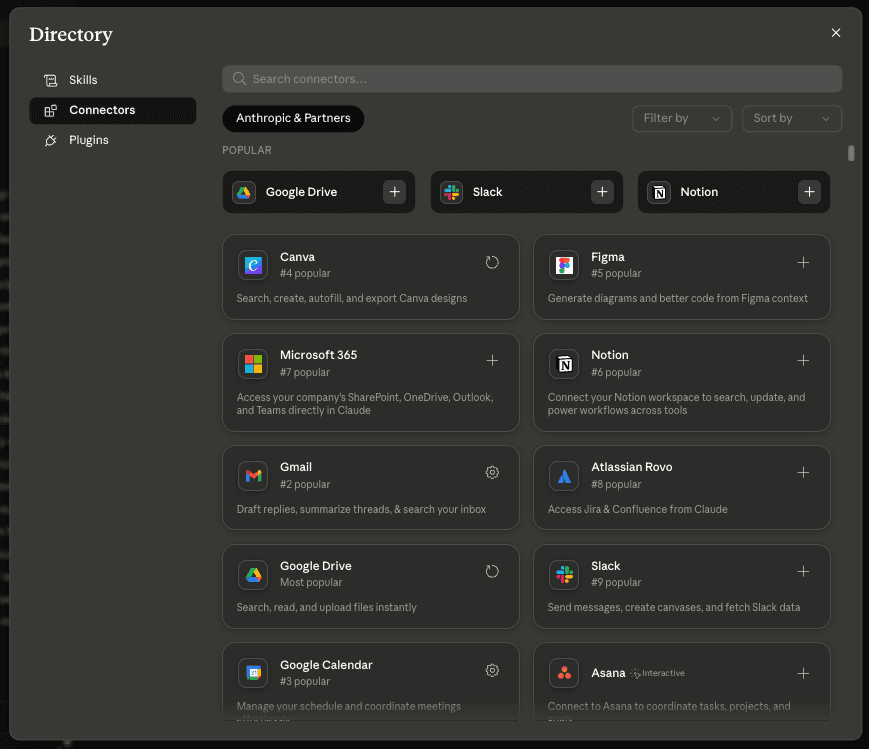The height and width of the screenshot is (749, 869).
Task: Click the refresh icon on the Canva card
Action: click(492, 262)
